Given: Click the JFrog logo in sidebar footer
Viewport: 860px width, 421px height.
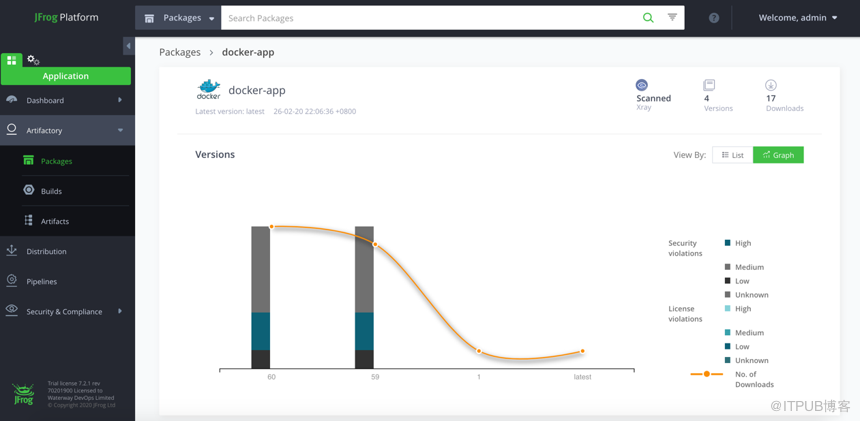Looking at the screenshot, I should [23, 393].
